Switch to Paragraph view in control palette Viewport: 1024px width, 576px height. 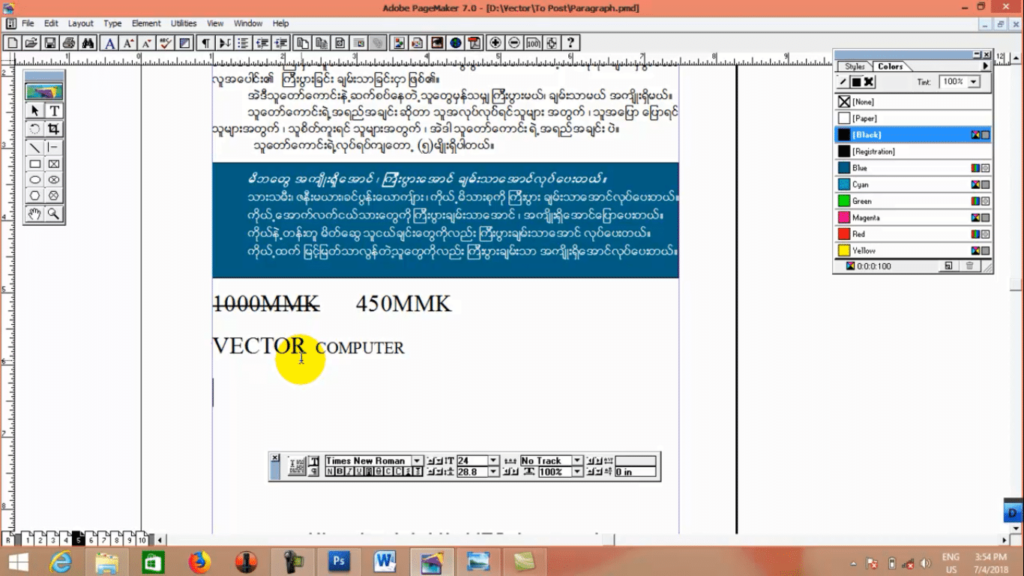tap(314, 472)
